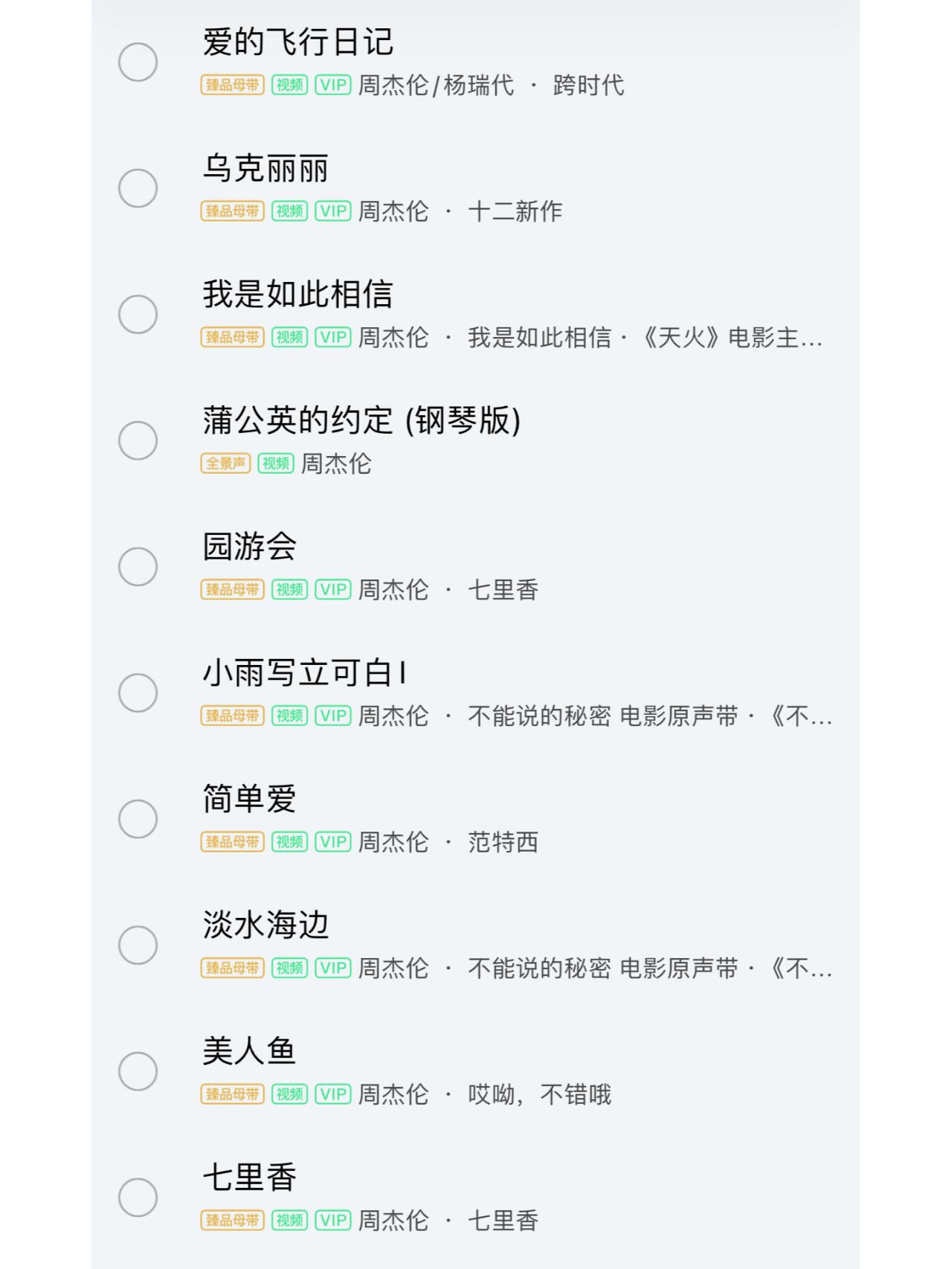952x1269 pixels.
Task: Click the 臻品母带 badge under 淡水海边
Action: pyautogui.click(x=232, y=968)
